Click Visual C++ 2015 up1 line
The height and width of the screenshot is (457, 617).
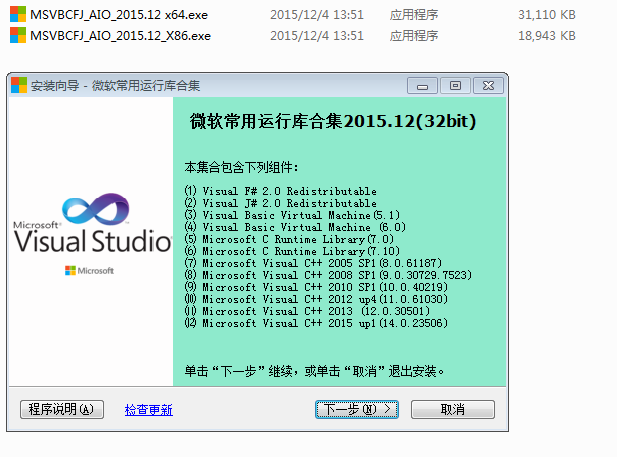(316, 323)
